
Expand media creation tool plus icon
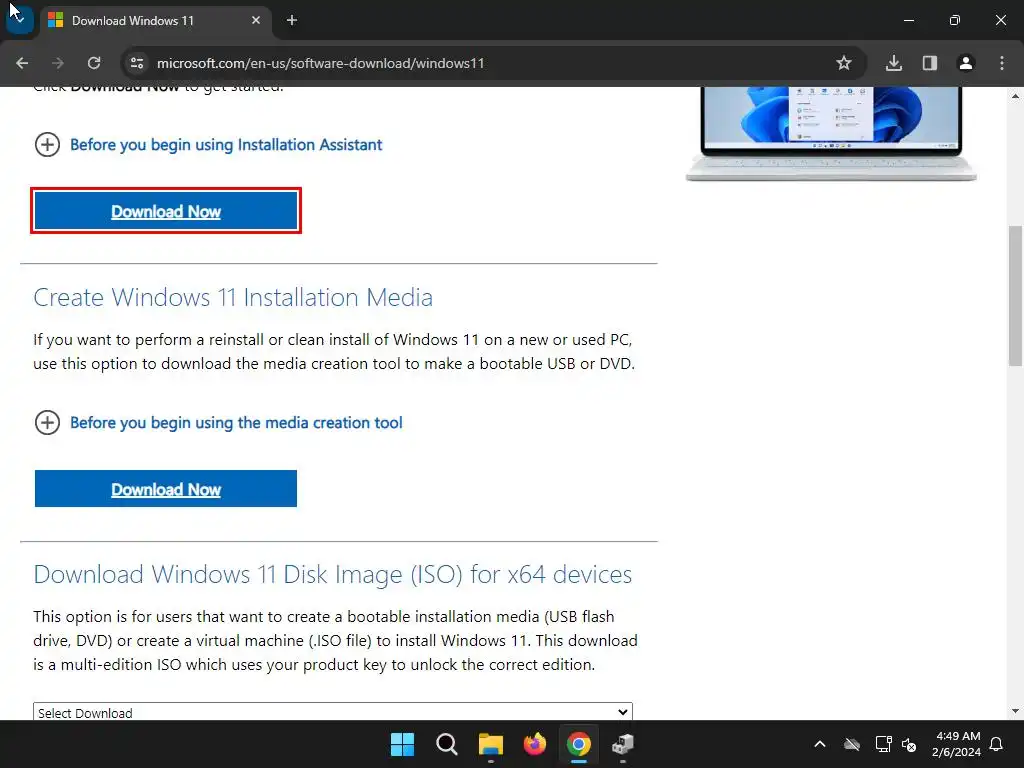pos(47,423)
